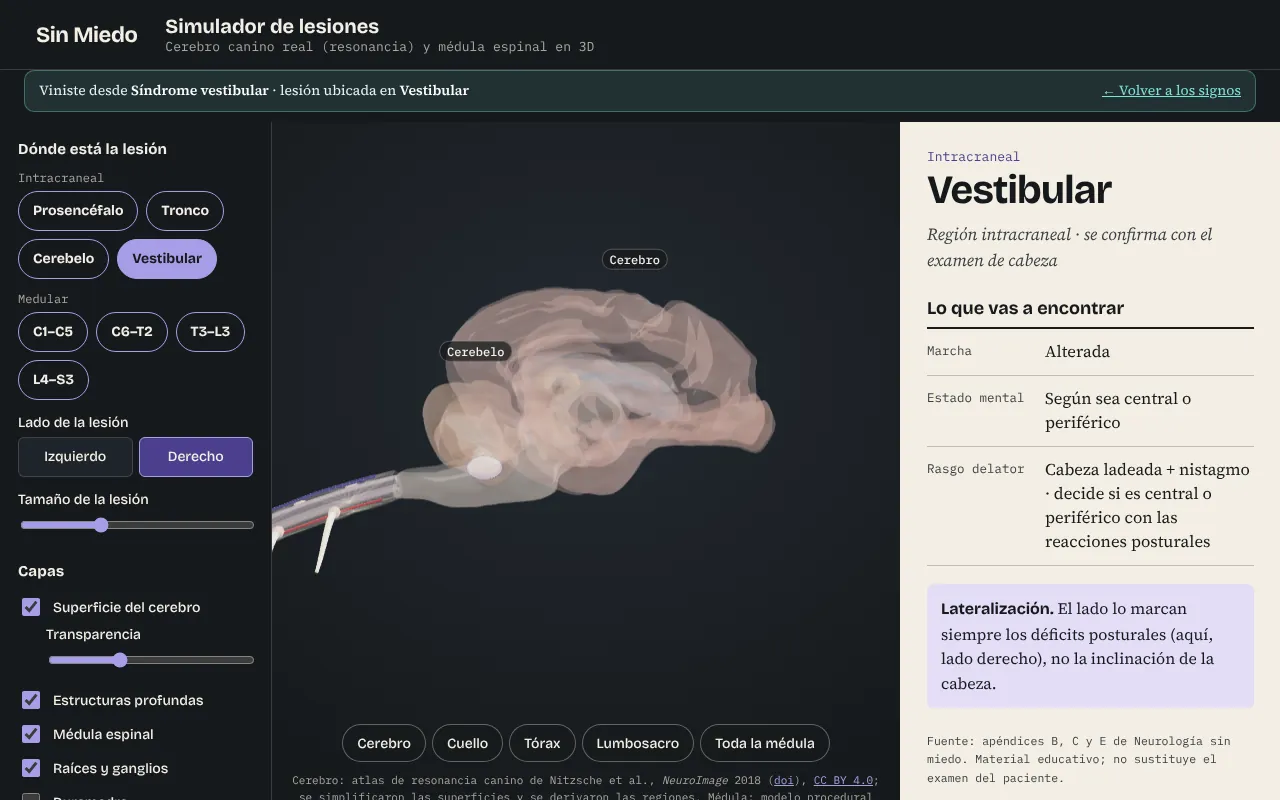Click the white lesion marker on the brain

coord(485,467)
